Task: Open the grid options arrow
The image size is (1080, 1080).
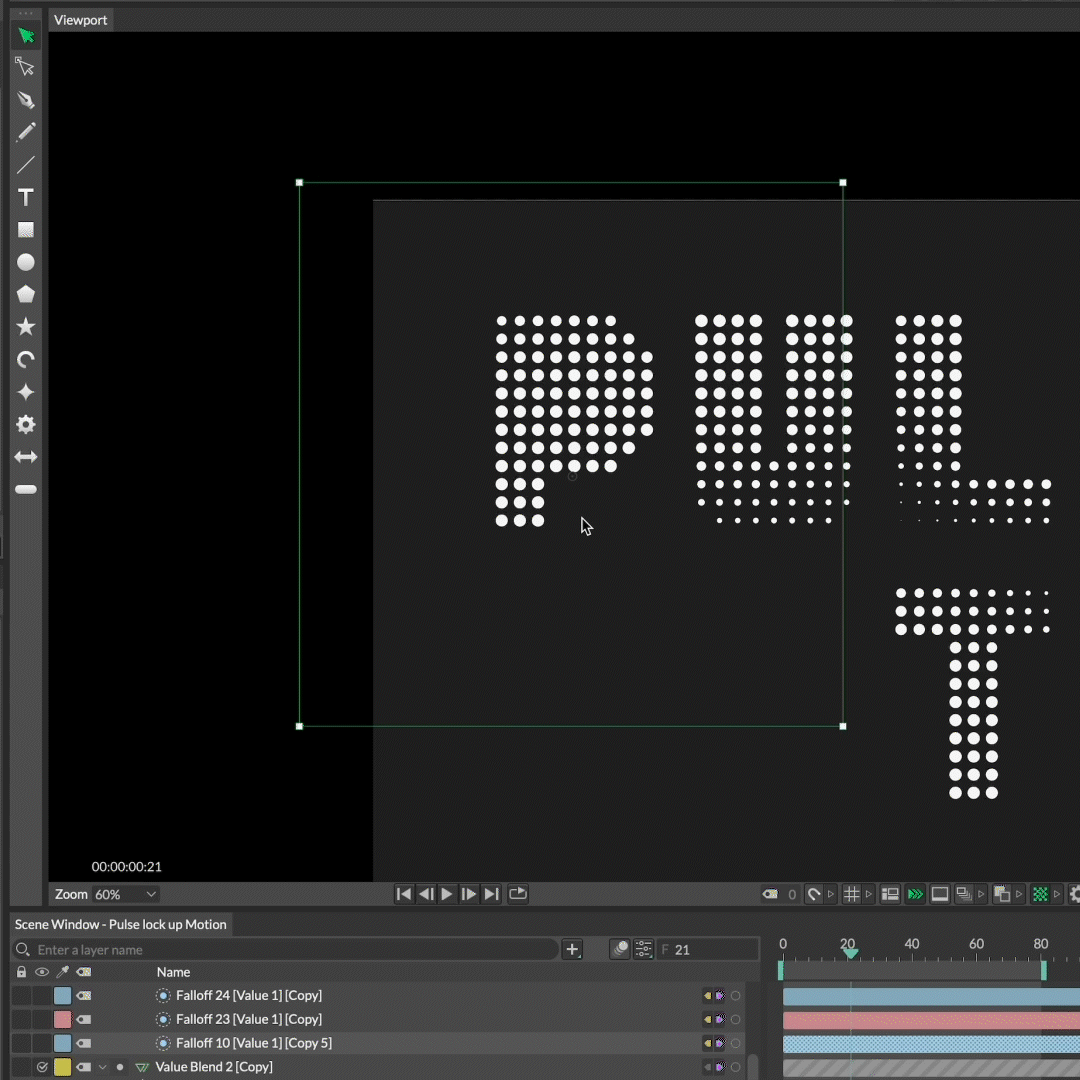Action: [x=869, y=894]
